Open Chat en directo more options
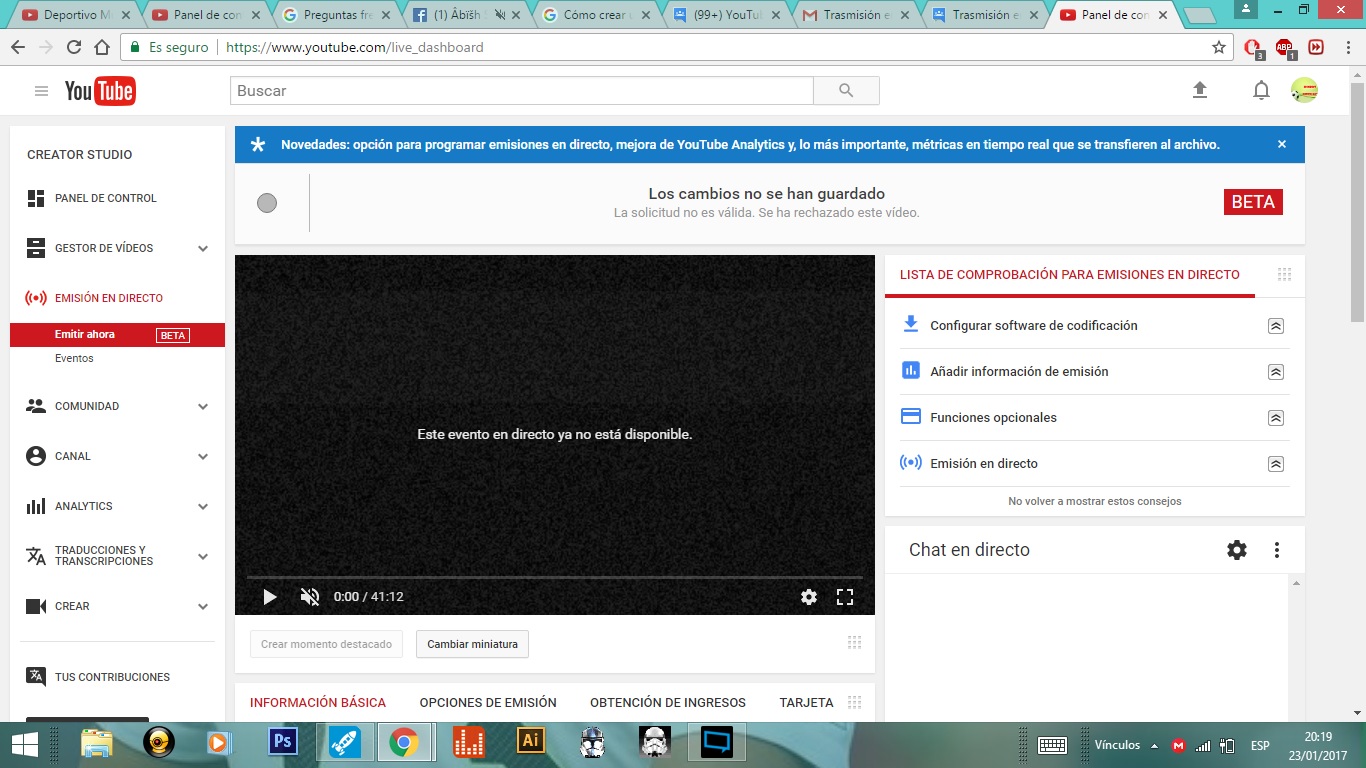This screenshot has width=1366, height=768. (x=1277, y=550)
